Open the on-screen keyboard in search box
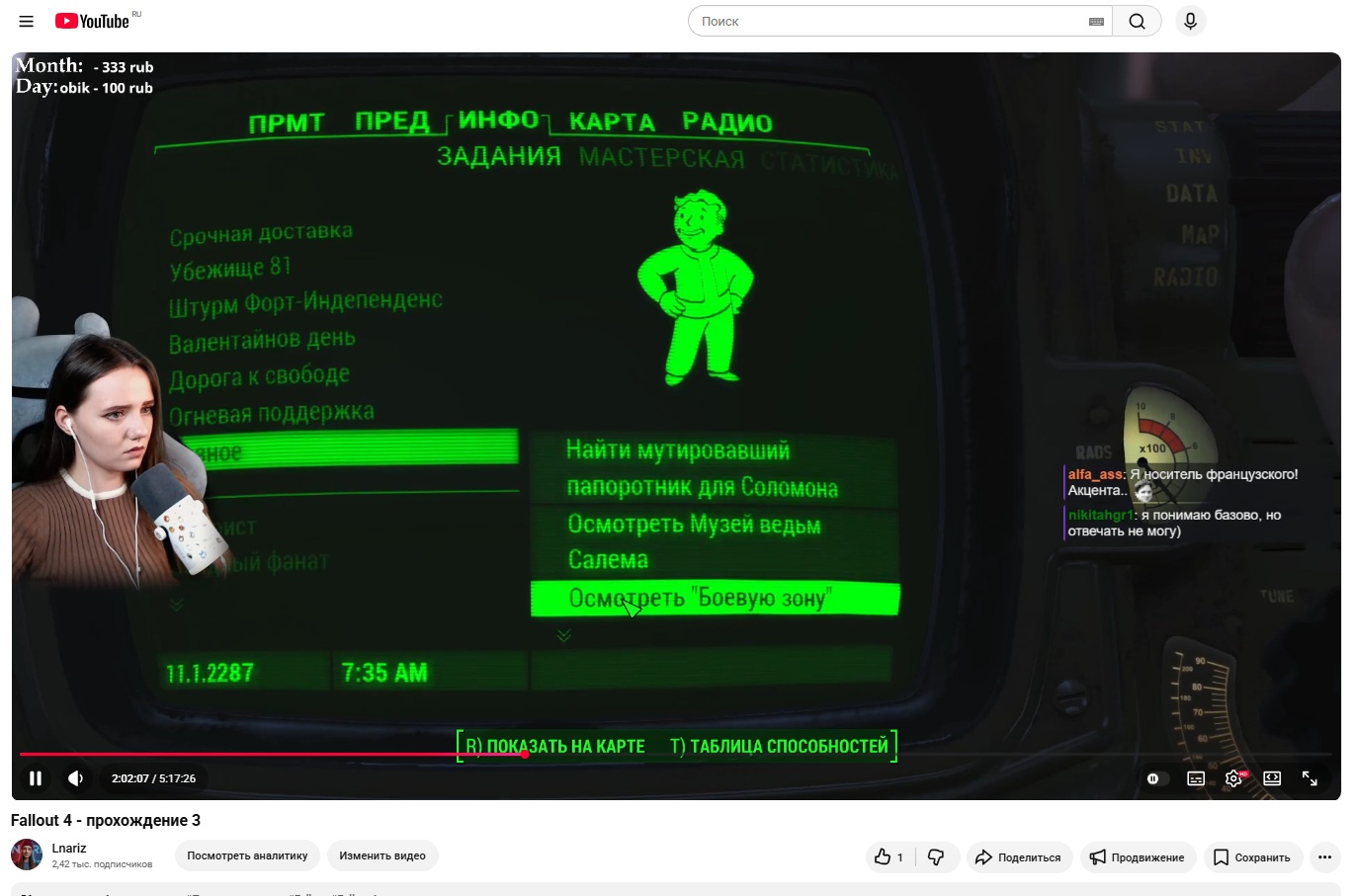 coord(1096,21)
